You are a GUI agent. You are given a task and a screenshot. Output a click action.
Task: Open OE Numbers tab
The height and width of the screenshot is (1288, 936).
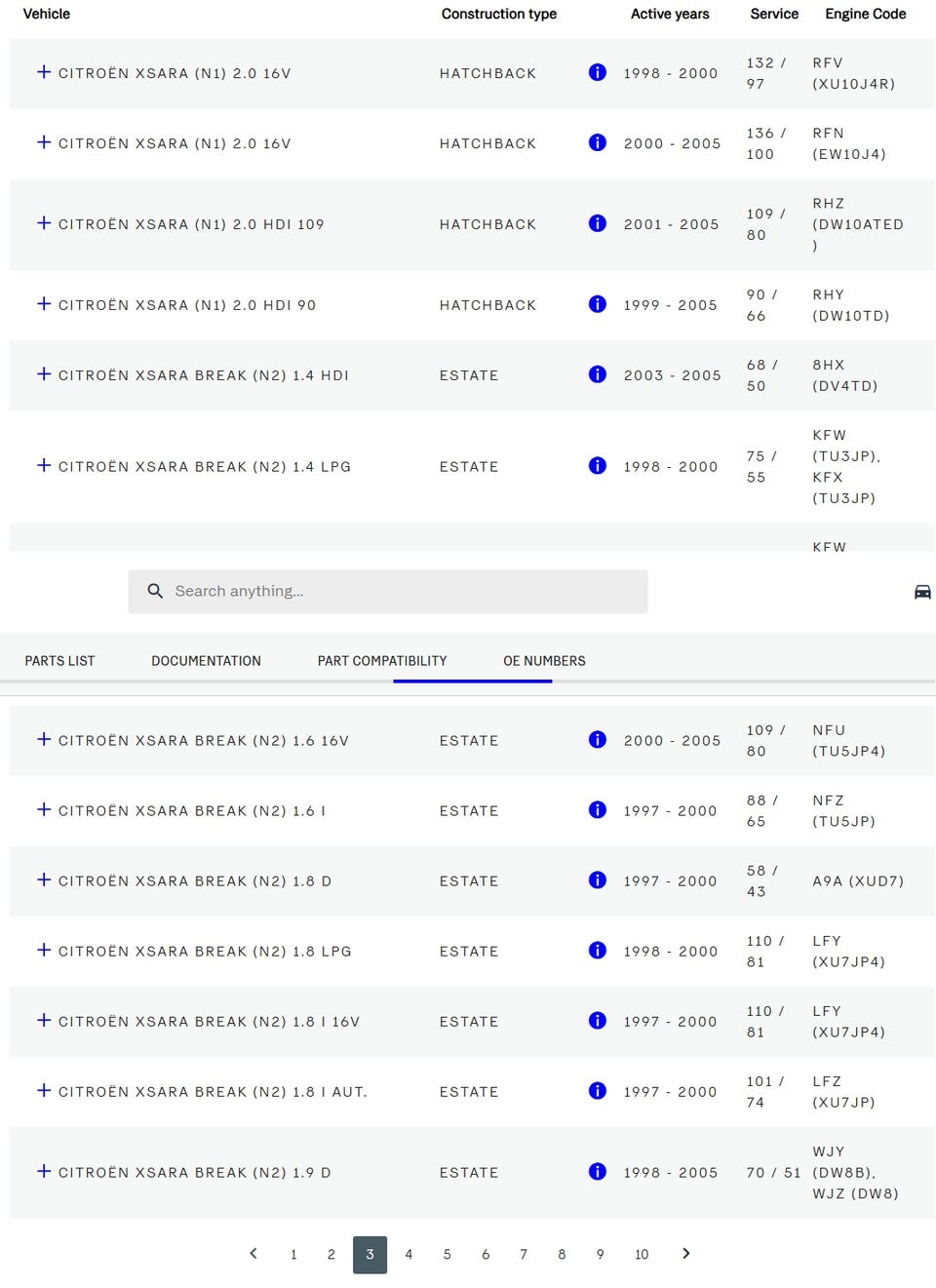coord(544,661)
